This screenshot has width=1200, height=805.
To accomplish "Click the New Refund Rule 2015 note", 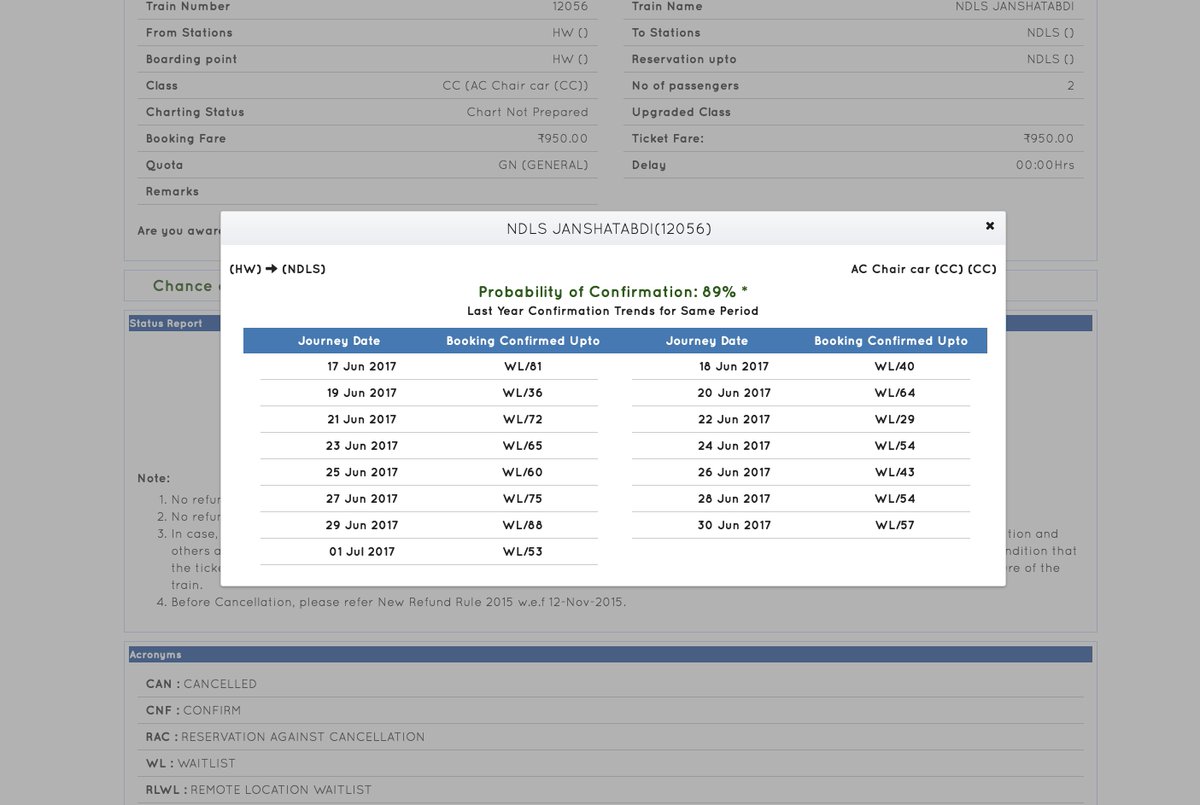I will click(x=398, y=602).
